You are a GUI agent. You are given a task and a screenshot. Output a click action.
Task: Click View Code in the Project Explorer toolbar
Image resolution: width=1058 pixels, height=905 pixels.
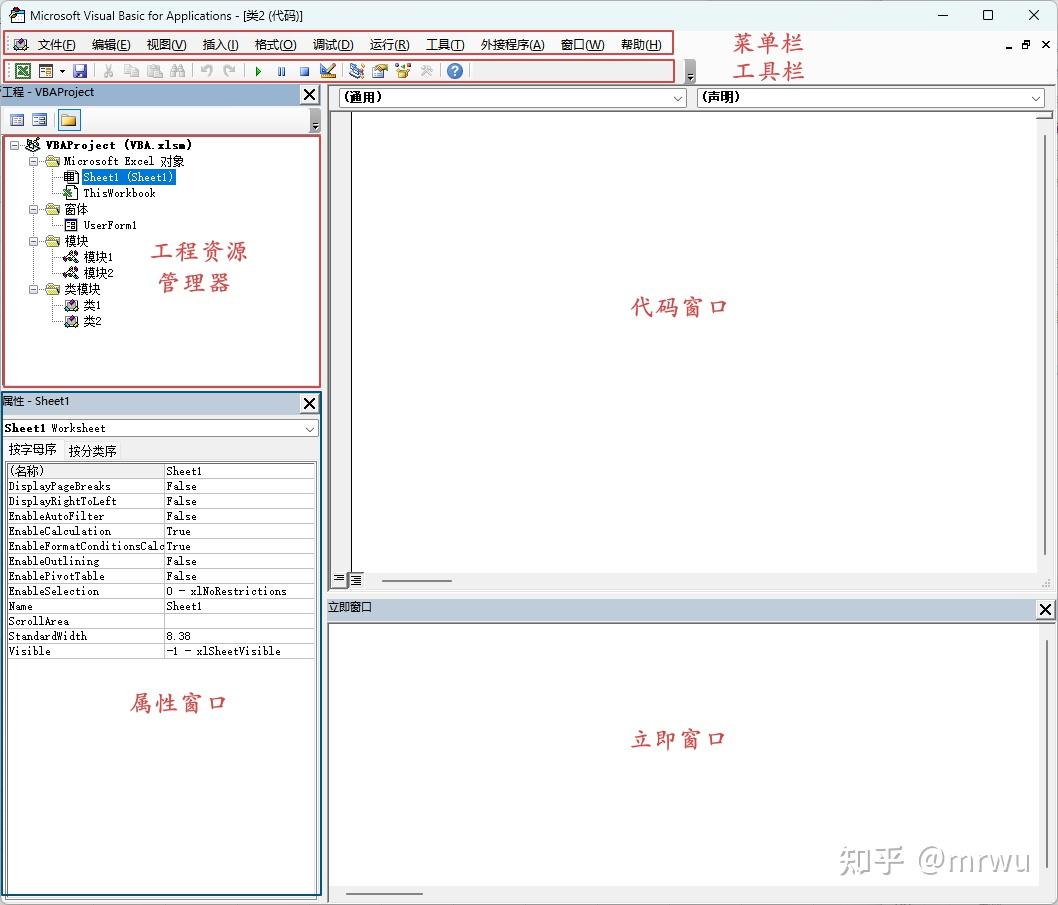17,119
